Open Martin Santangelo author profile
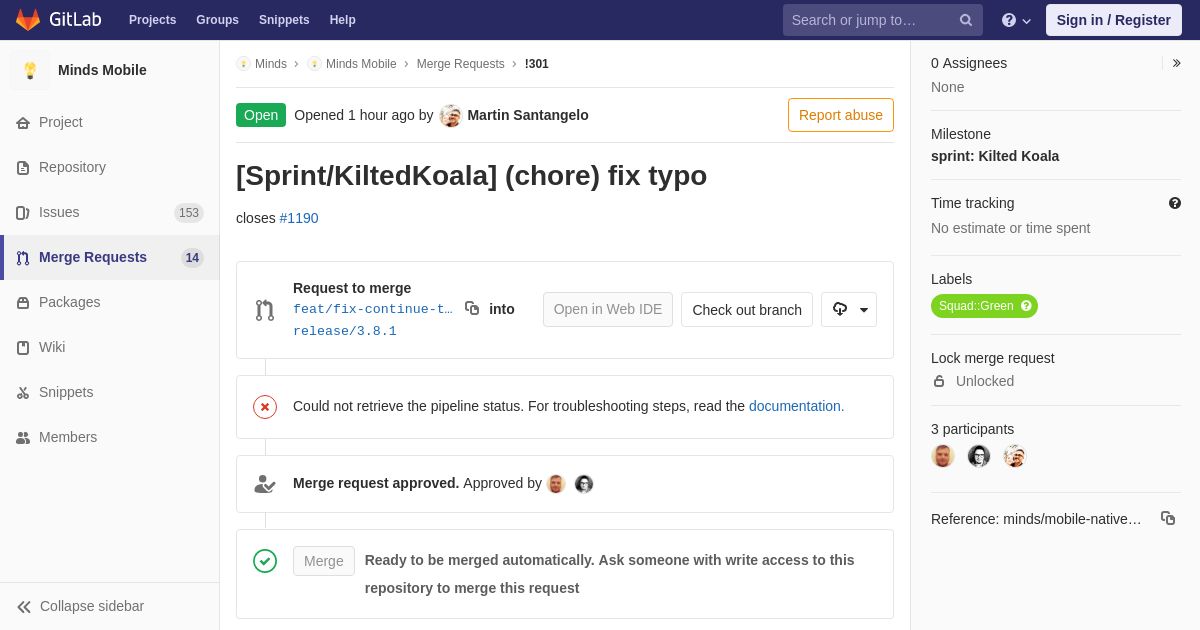Viewport: 1200px width, 630px height. [528, 115]
